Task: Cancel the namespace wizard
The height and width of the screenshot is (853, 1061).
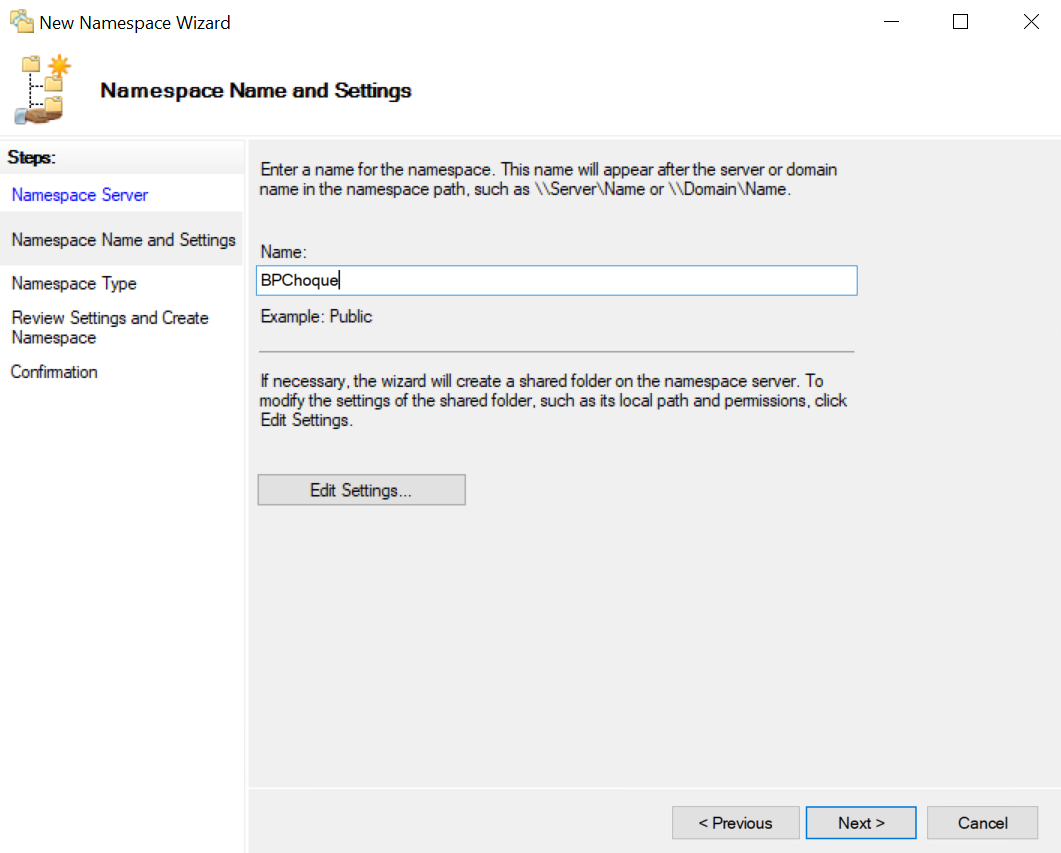Action: [982, 823]
